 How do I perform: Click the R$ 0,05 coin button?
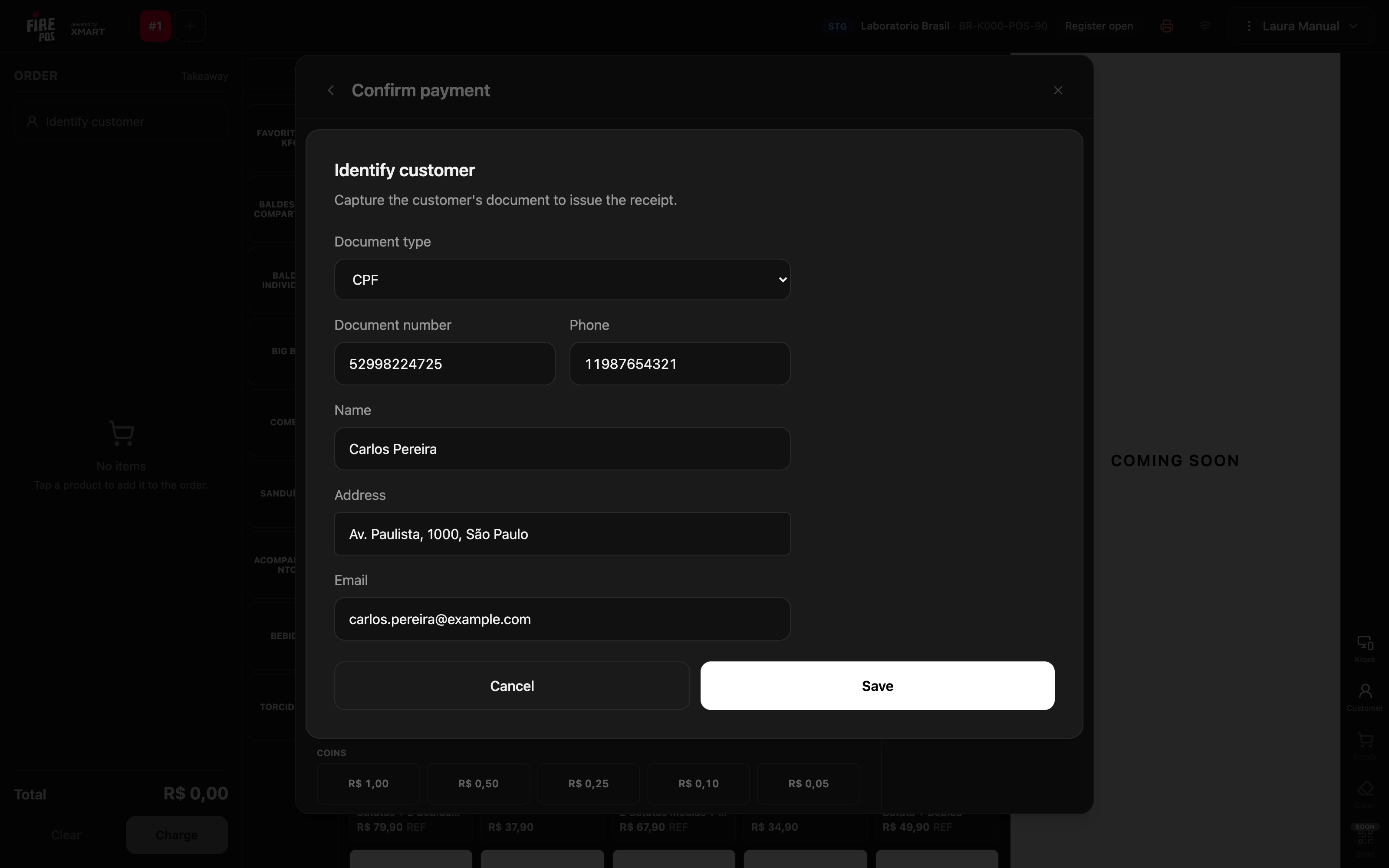[x=808, y=784]
